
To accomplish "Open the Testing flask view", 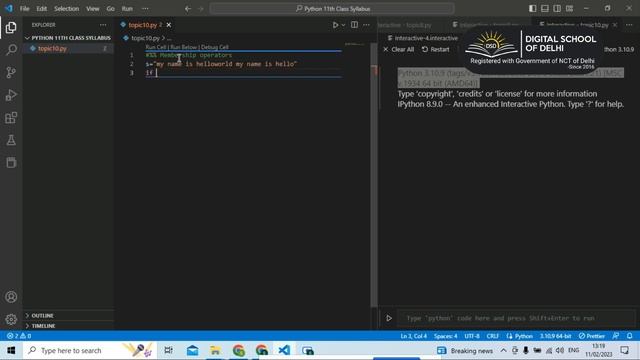I will tap(11, 140).
